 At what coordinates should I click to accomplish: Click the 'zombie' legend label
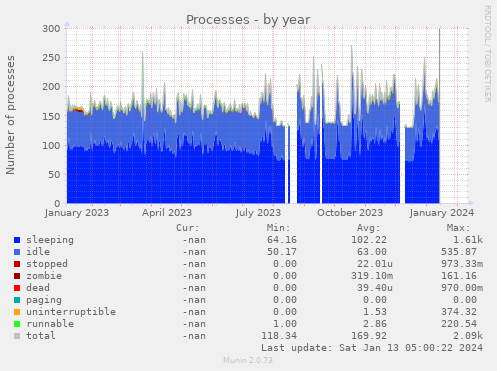[44, 276]
